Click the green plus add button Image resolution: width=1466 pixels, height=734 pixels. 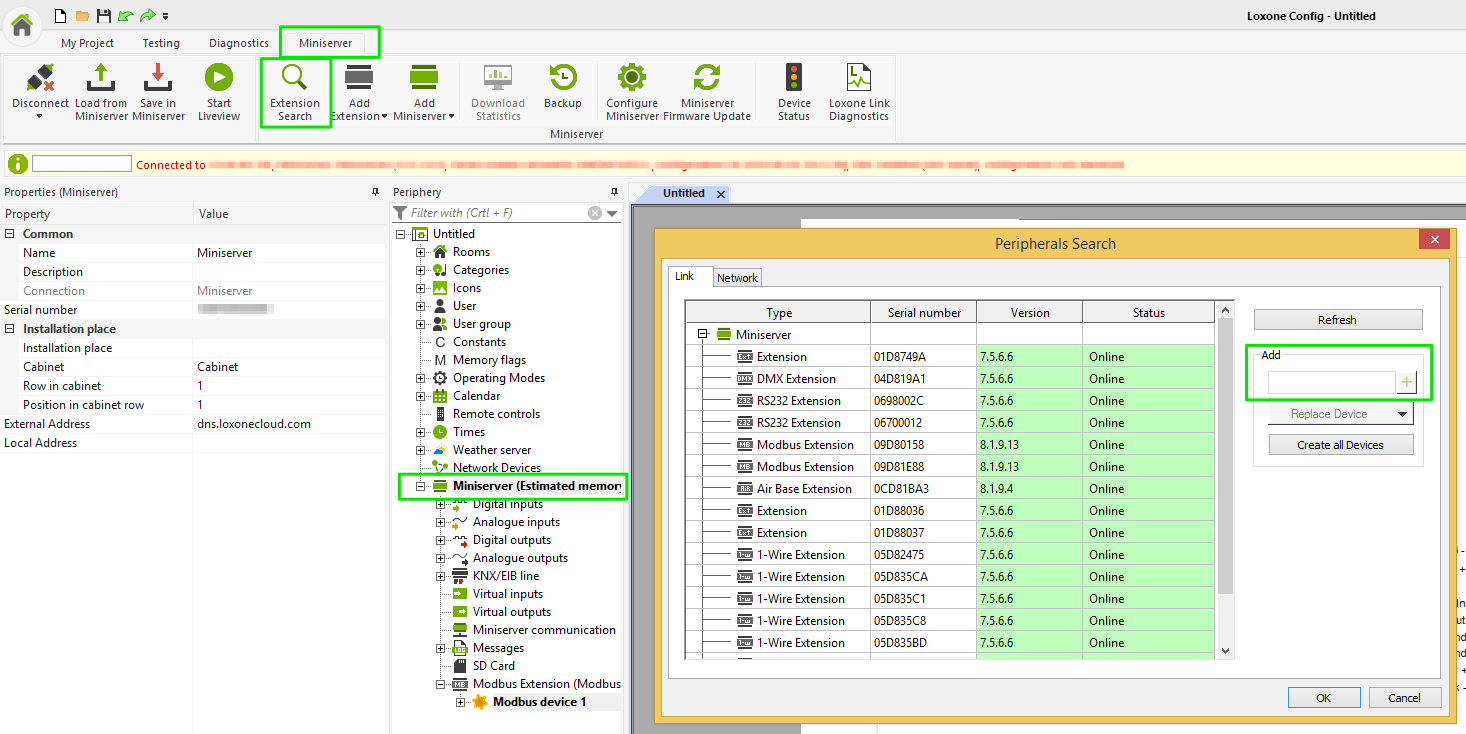pos(1408,382)
